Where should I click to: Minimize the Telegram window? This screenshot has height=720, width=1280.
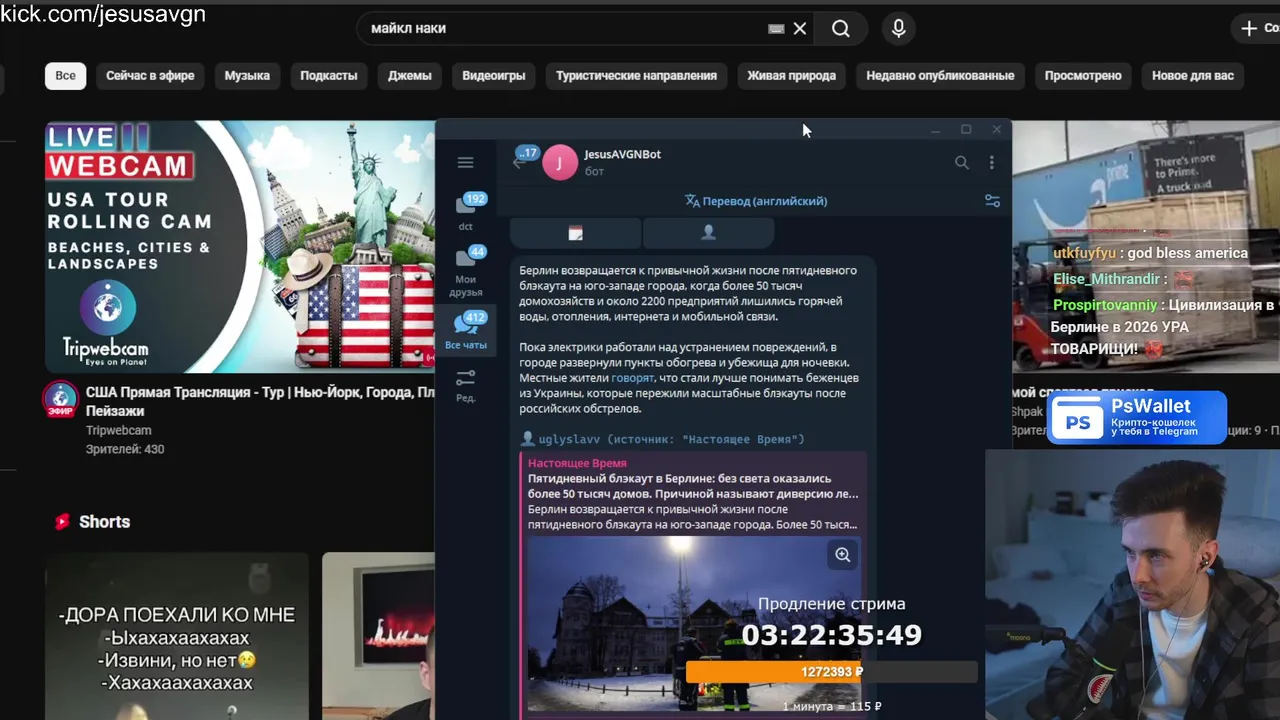coord(935,130)
